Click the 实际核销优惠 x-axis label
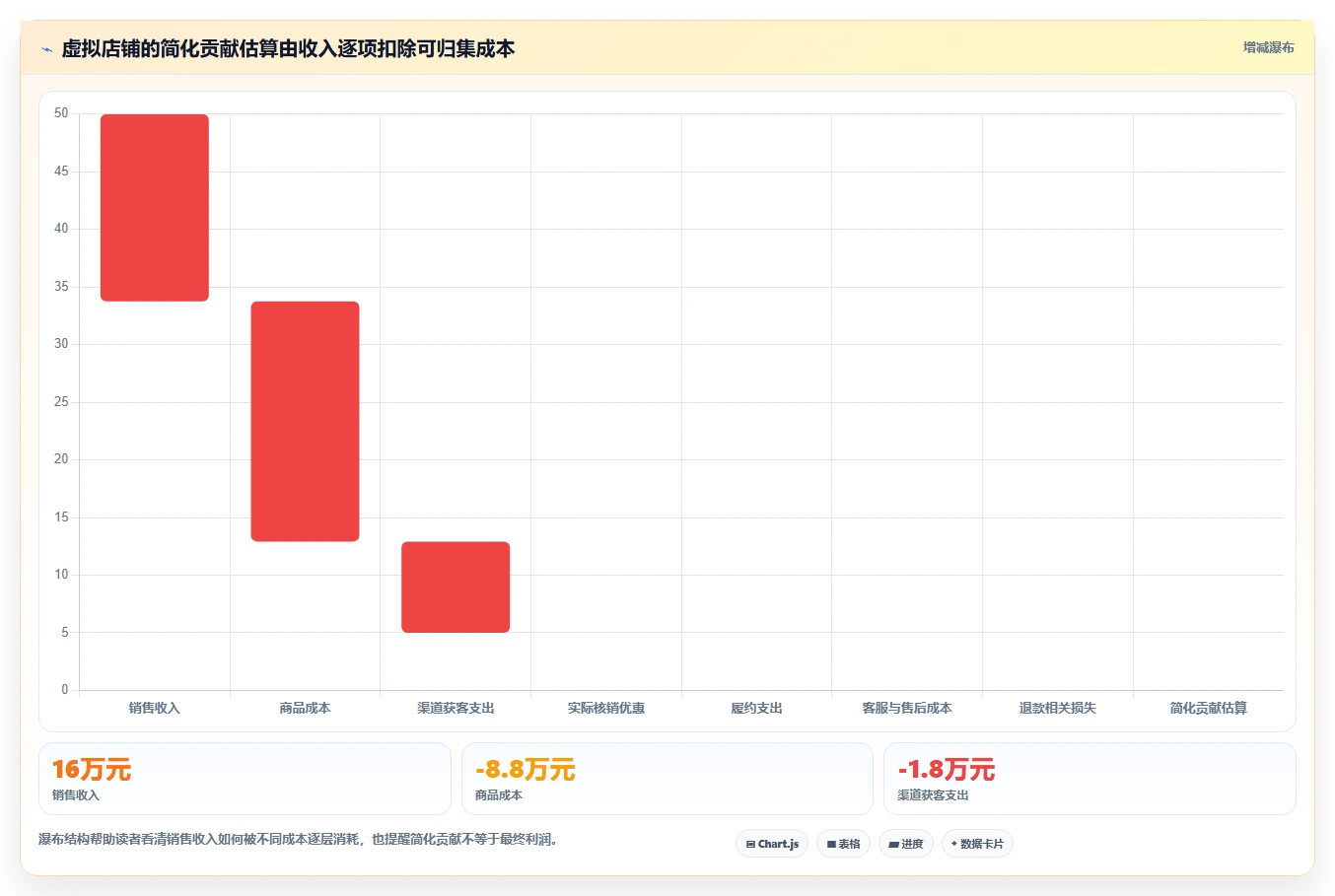The image size is (1335, 896). (x=606, y=708)
